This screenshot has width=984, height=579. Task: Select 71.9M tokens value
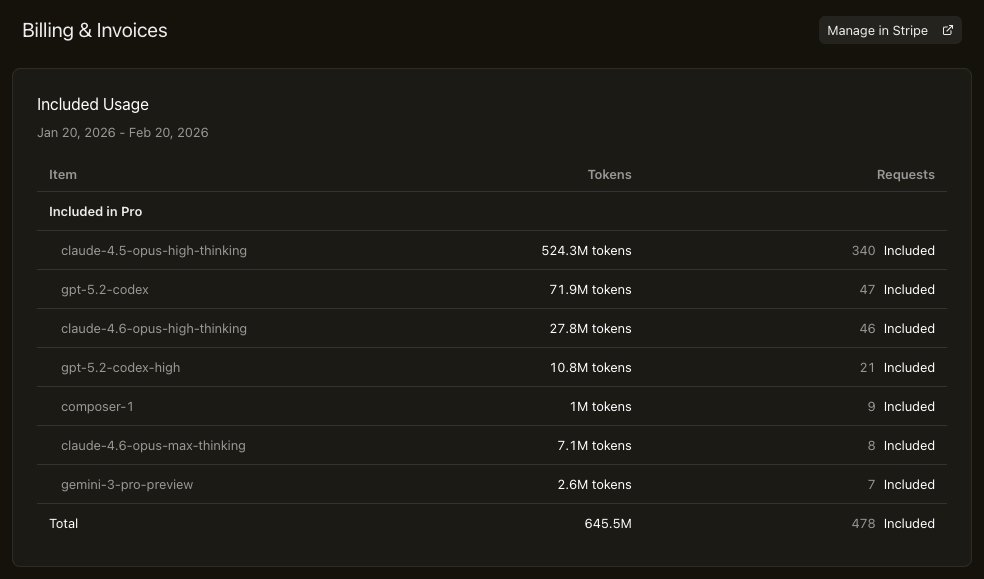(590, 289)
